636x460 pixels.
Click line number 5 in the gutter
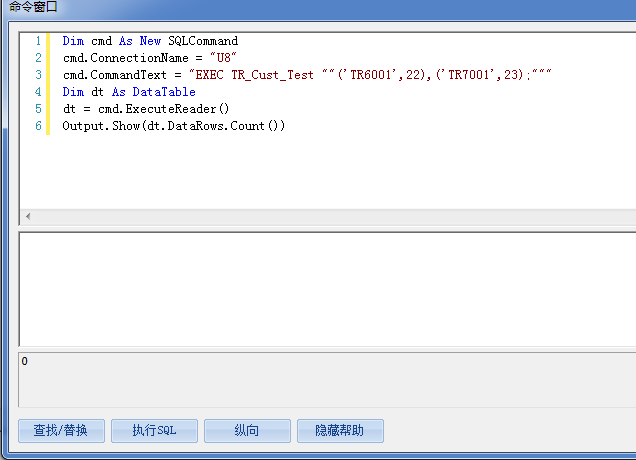click(37, 109)
